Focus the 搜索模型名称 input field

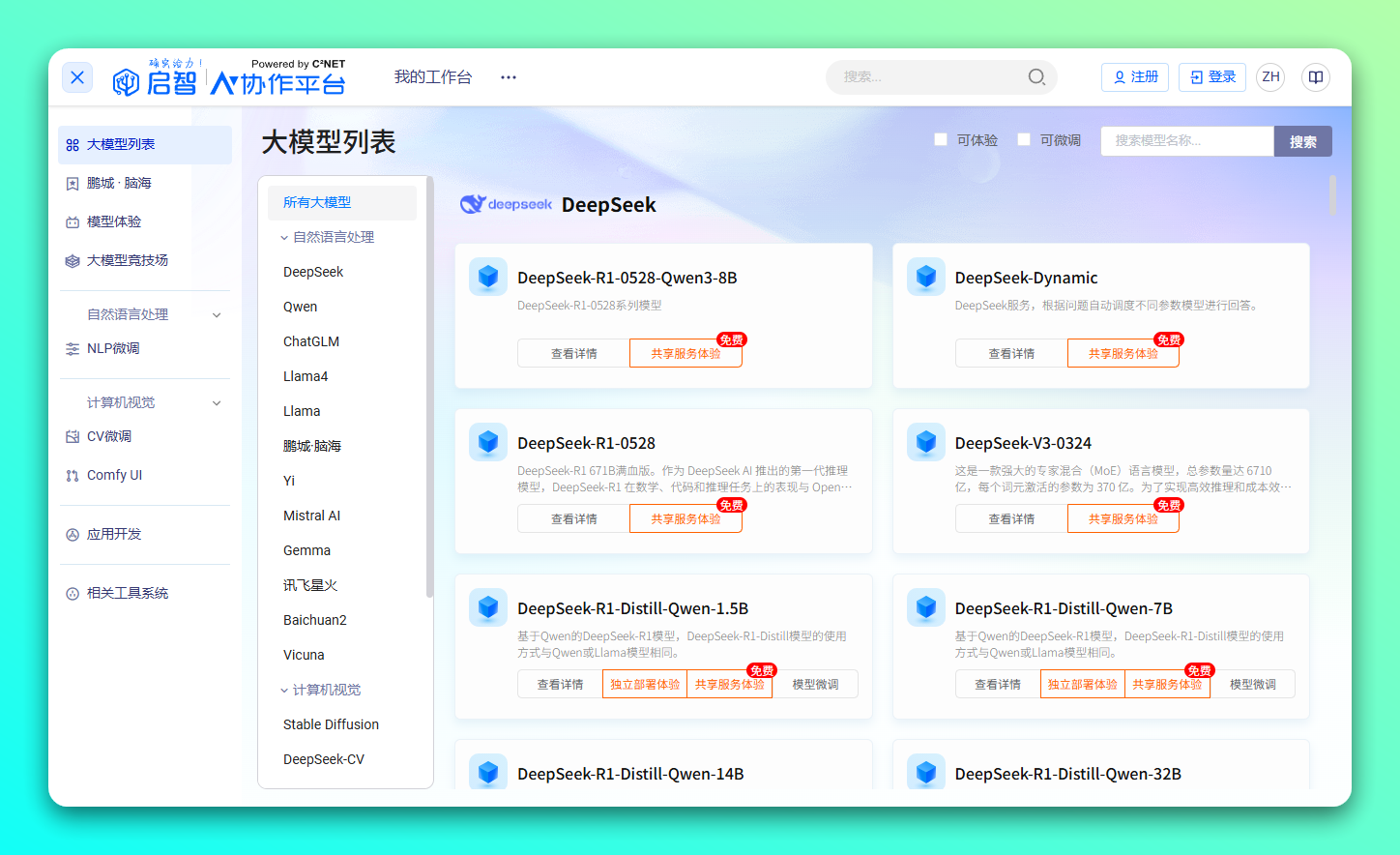1187,141
